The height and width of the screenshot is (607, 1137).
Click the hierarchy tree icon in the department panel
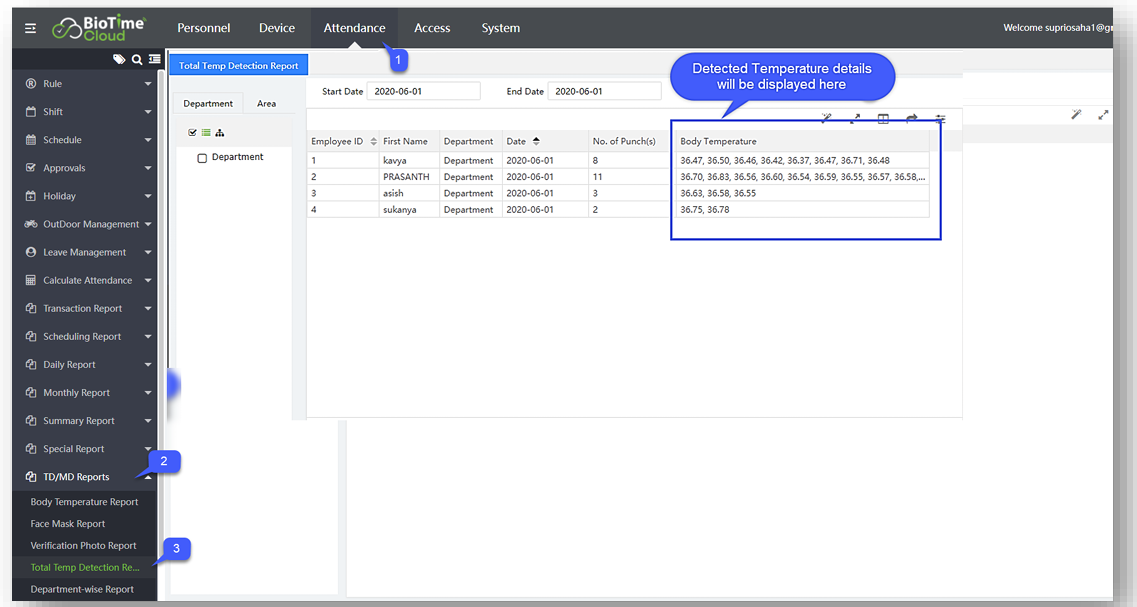(219, 132)
